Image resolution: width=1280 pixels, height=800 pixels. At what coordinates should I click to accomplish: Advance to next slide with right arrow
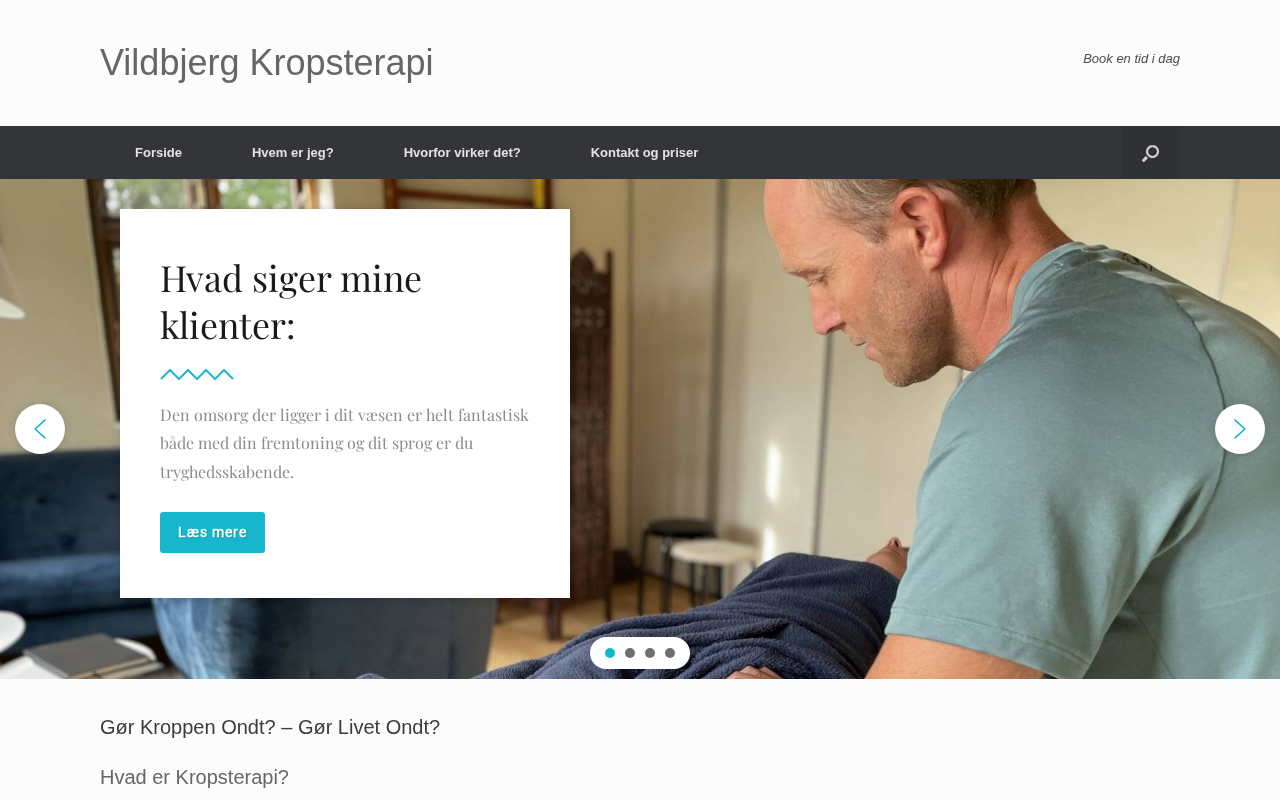coord(1240,429)
